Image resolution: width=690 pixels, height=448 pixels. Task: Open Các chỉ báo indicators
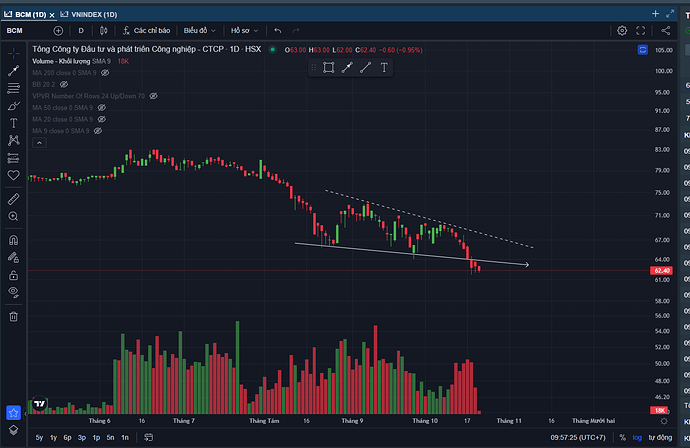pos(147,30)
